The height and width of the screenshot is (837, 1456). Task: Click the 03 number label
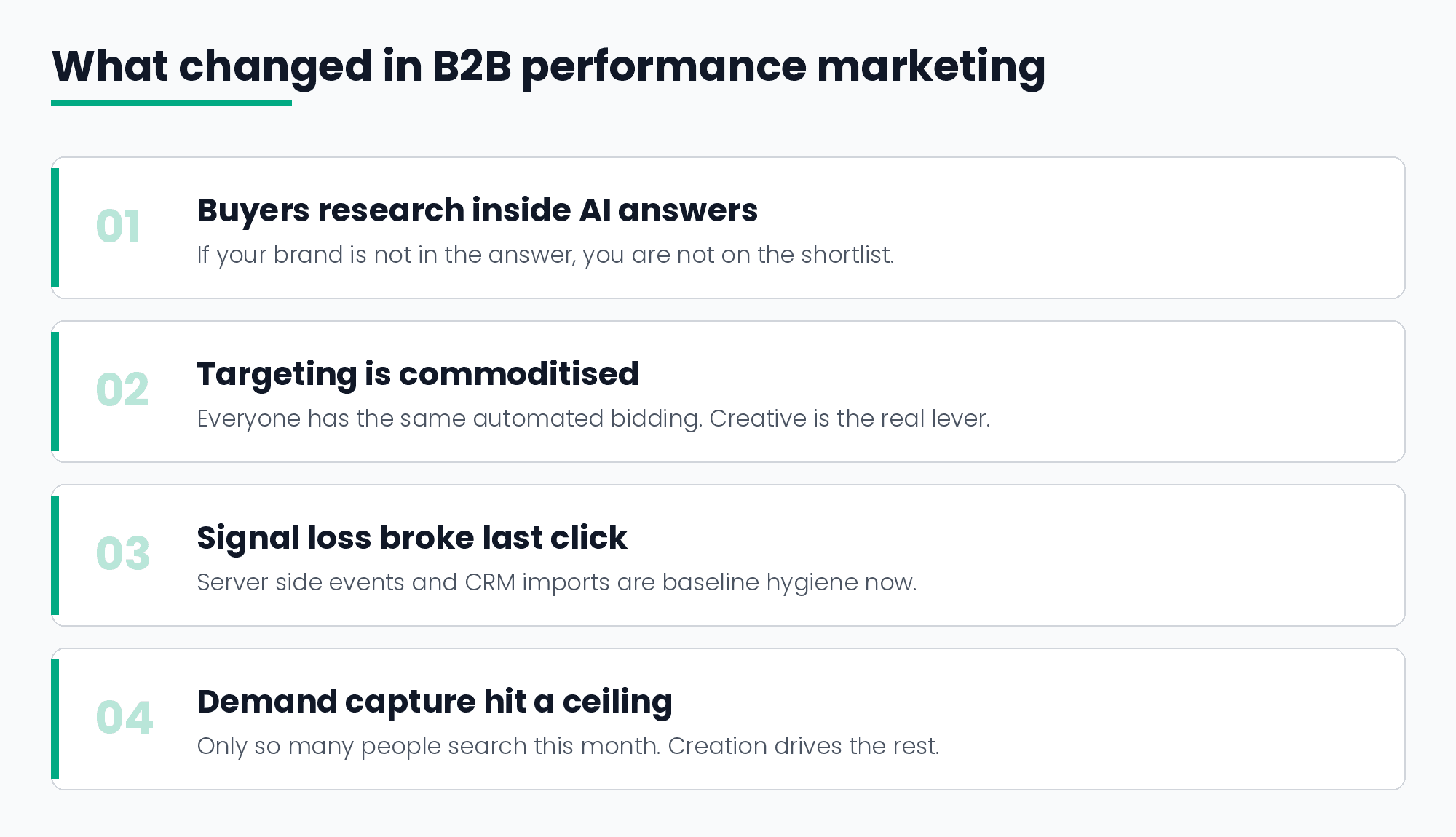click(123, 554)
